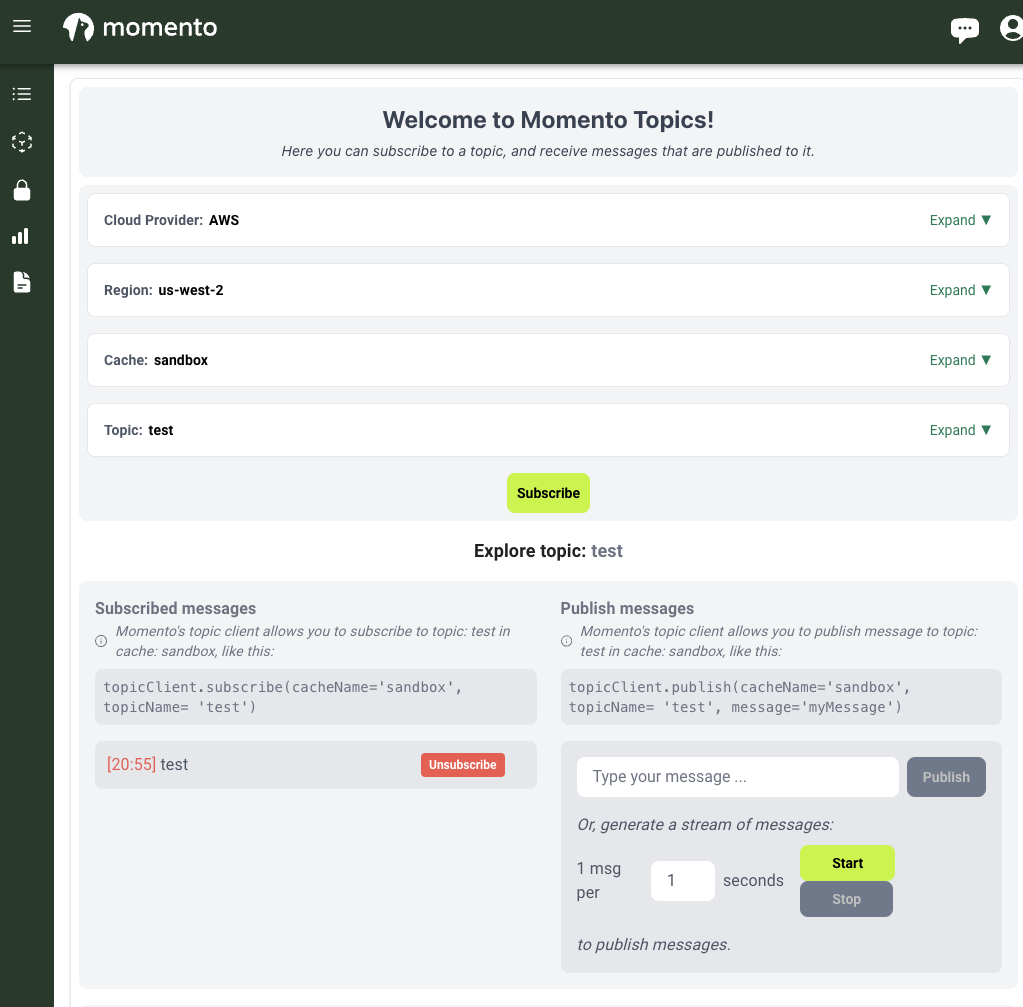Click info icon beside Subscribed messages description
The width and height of the screenshot is (1023, 1007).
[101, 641]
